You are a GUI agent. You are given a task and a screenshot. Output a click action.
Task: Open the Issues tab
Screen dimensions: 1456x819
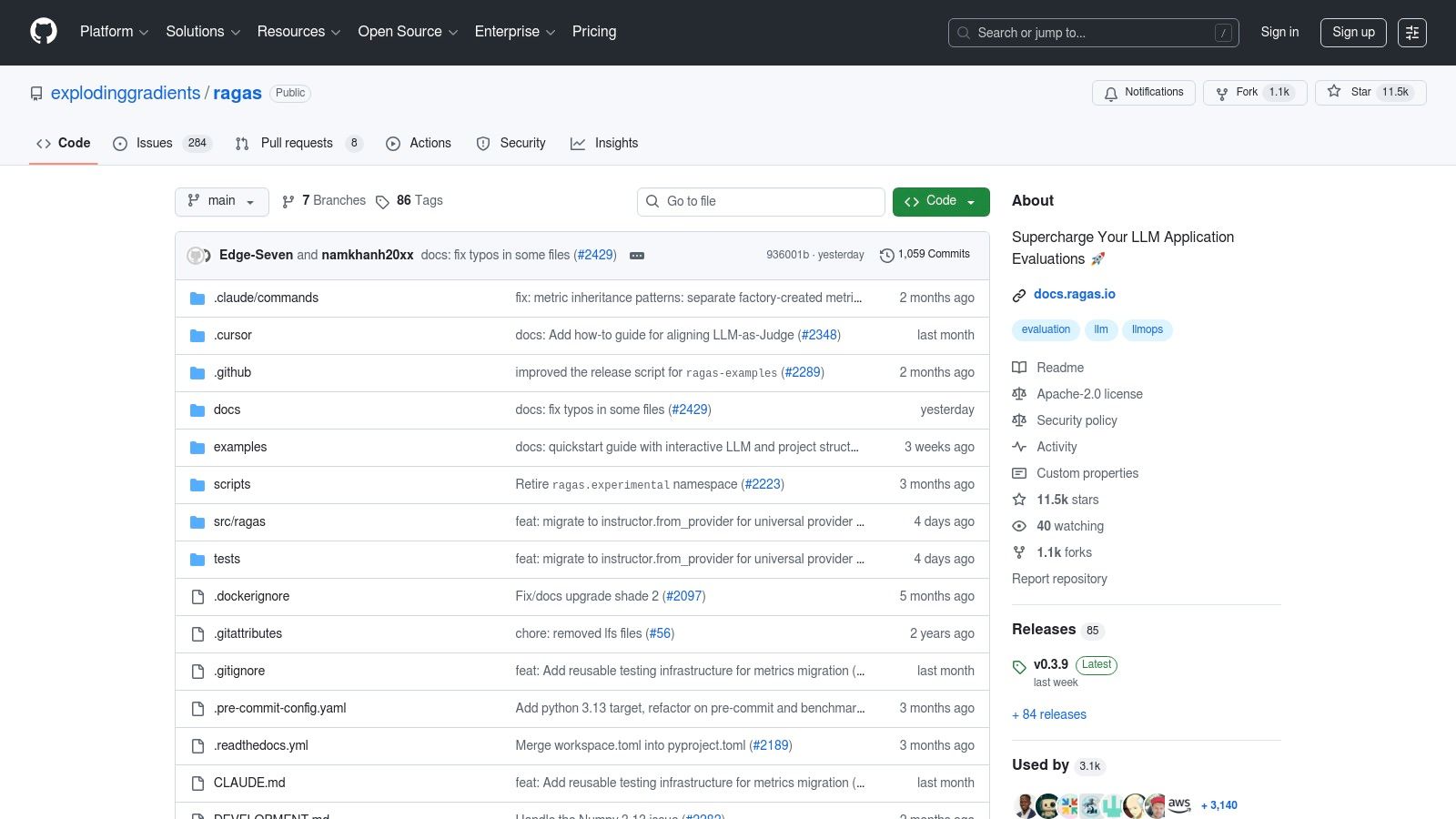tap(163, 143)
